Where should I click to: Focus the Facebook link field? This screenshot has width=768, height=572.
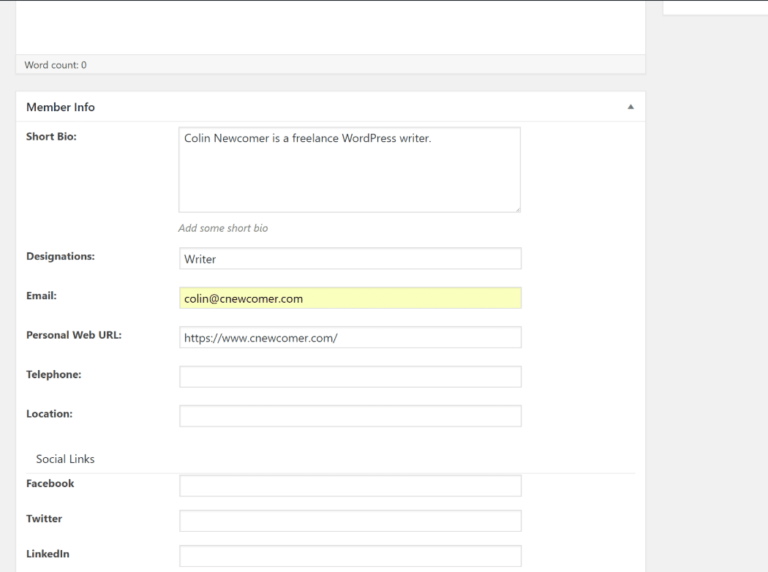(x=350, y=486)
